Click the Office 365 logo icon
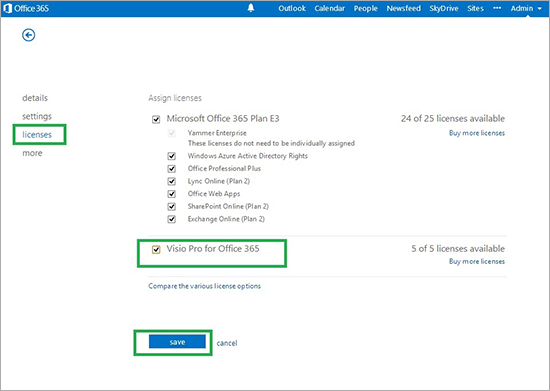This screenshot has width=550, height=391. [7, 8]
